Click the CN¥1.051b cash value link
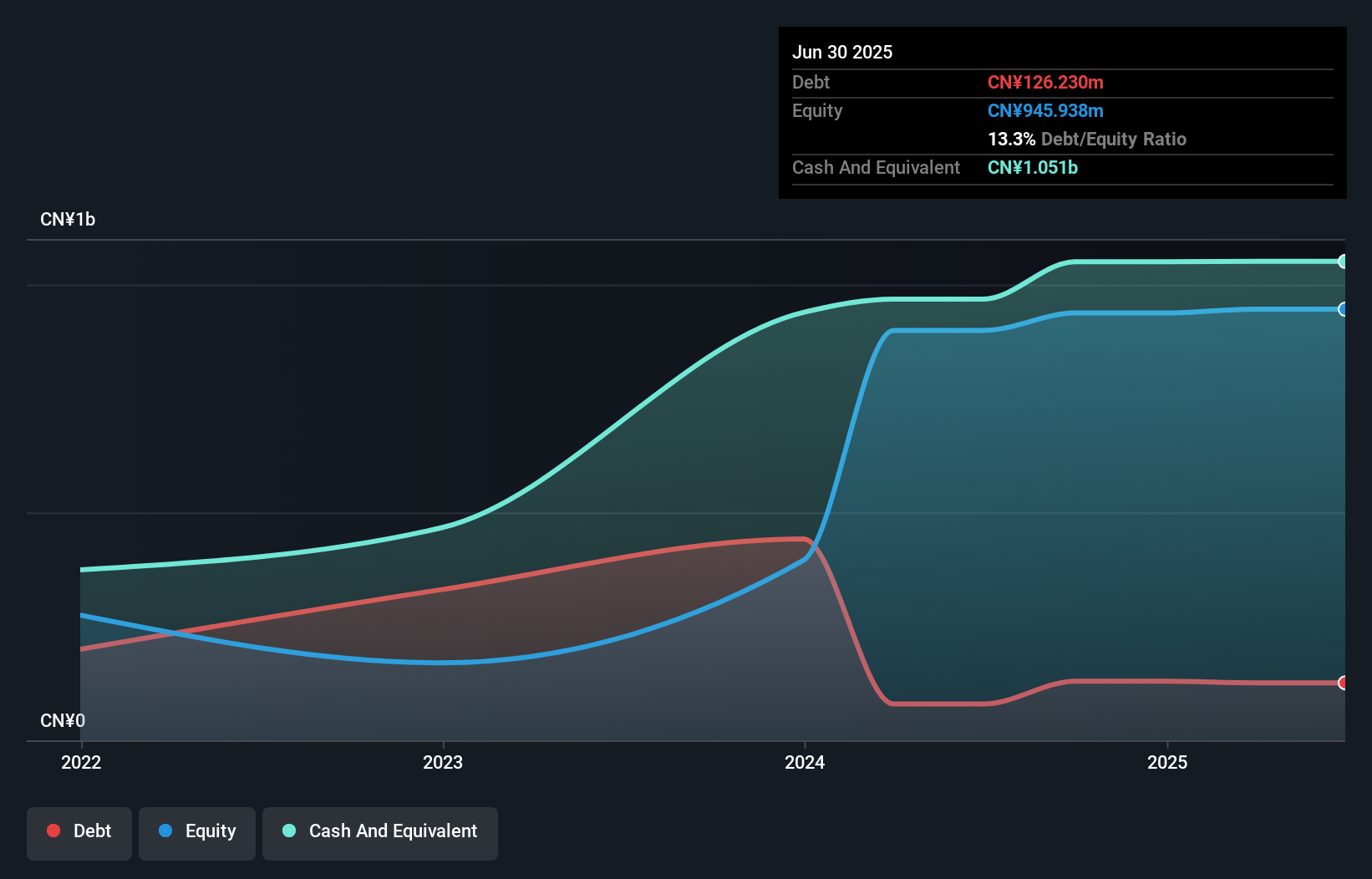 click(x=1033, y=167)
